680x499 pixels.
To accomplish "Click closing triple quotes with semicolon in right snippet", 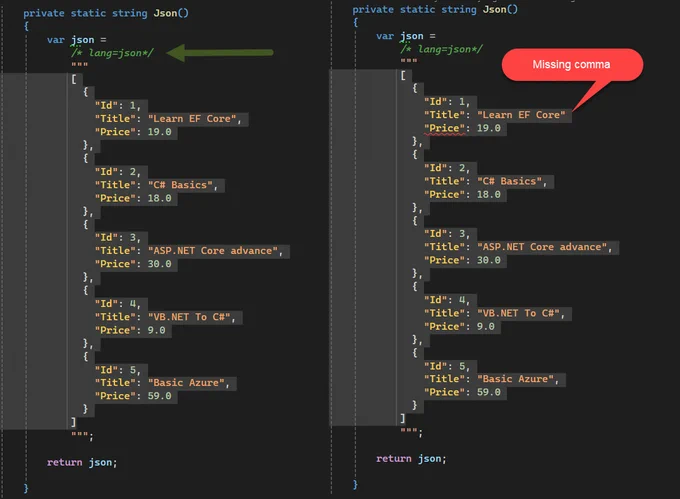I will [x=412, y=432].
